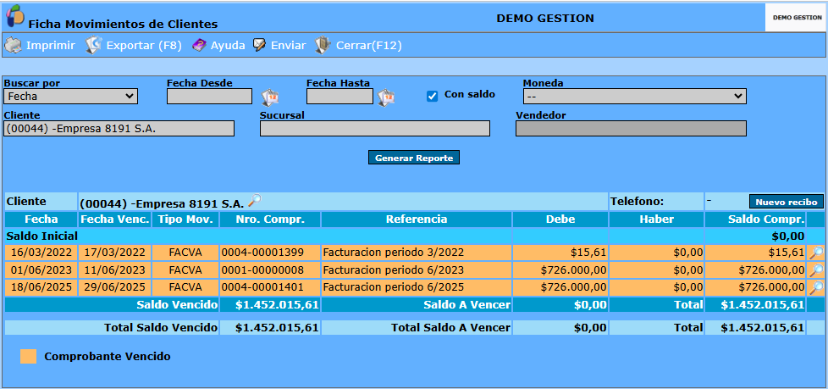
Task: Click the Saldo Inicial row label
Action: (42, 236)
